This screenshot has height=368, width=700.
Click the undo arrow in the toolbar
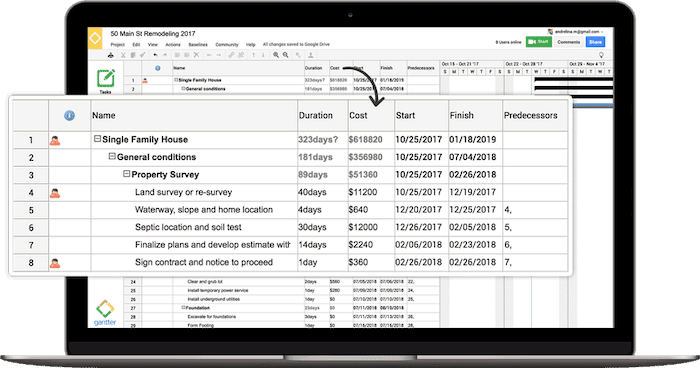155,55
